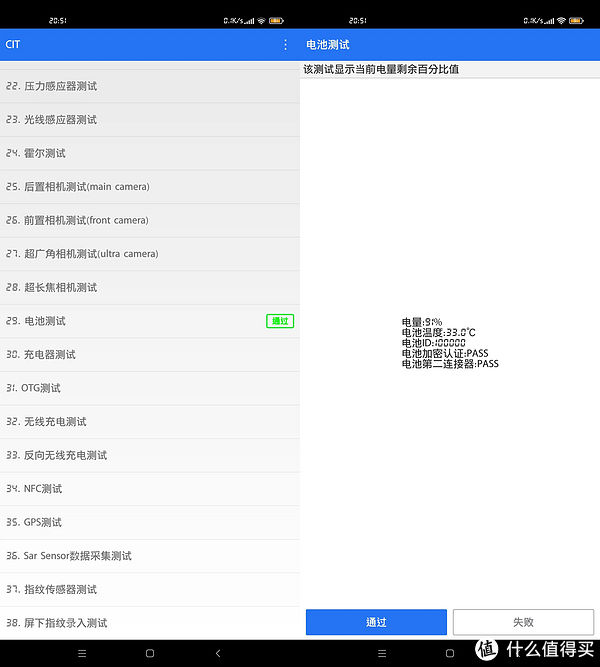Tap the battery icon in left status bar
Image resolution: width=600 pixels, height=667 pixels.
pos(276,20)
